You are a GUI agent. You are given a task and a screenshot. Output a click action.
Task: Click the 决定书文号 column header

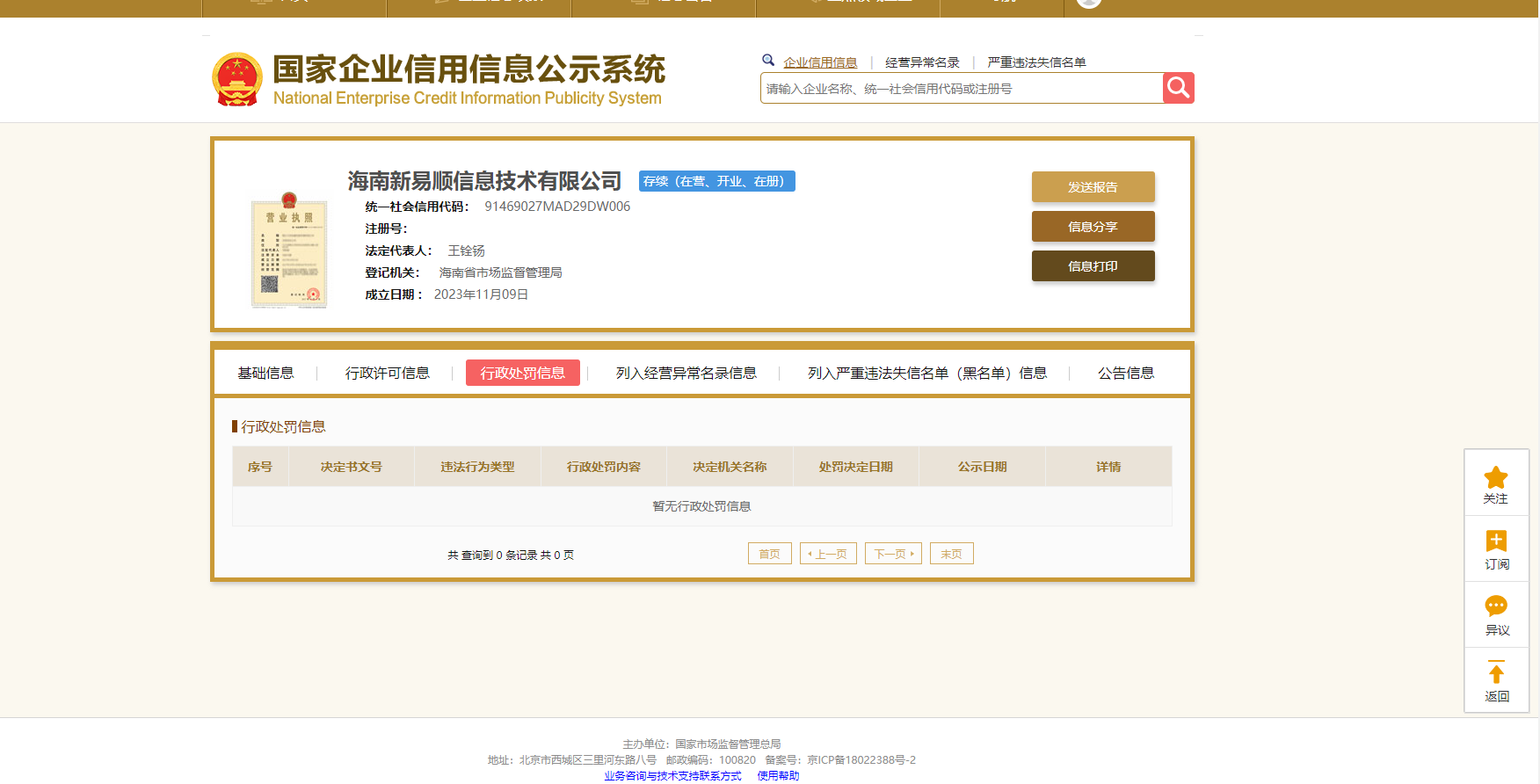pyautogui.click(x=351, y=467)
